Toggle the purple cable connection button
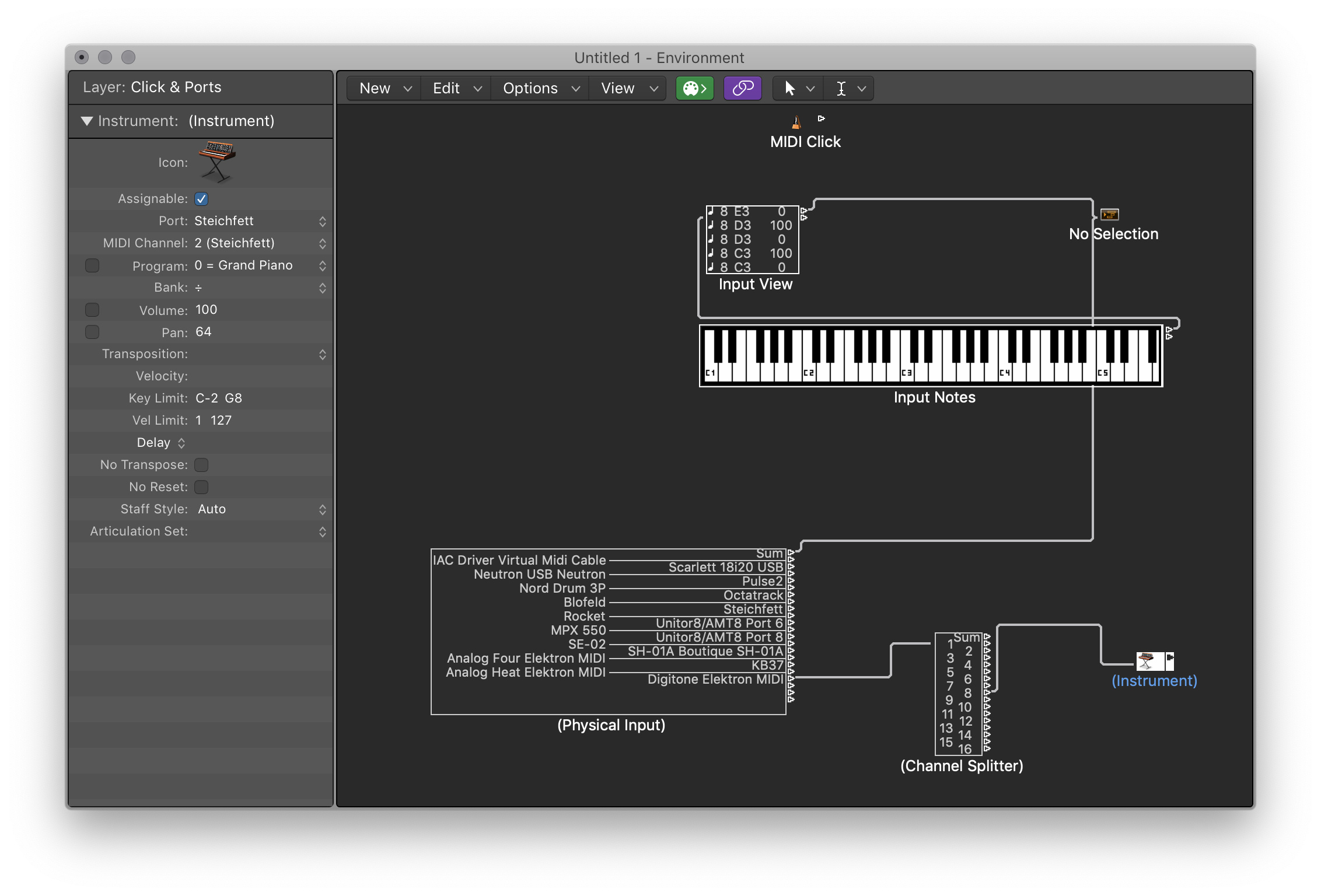 pos(742,88)
